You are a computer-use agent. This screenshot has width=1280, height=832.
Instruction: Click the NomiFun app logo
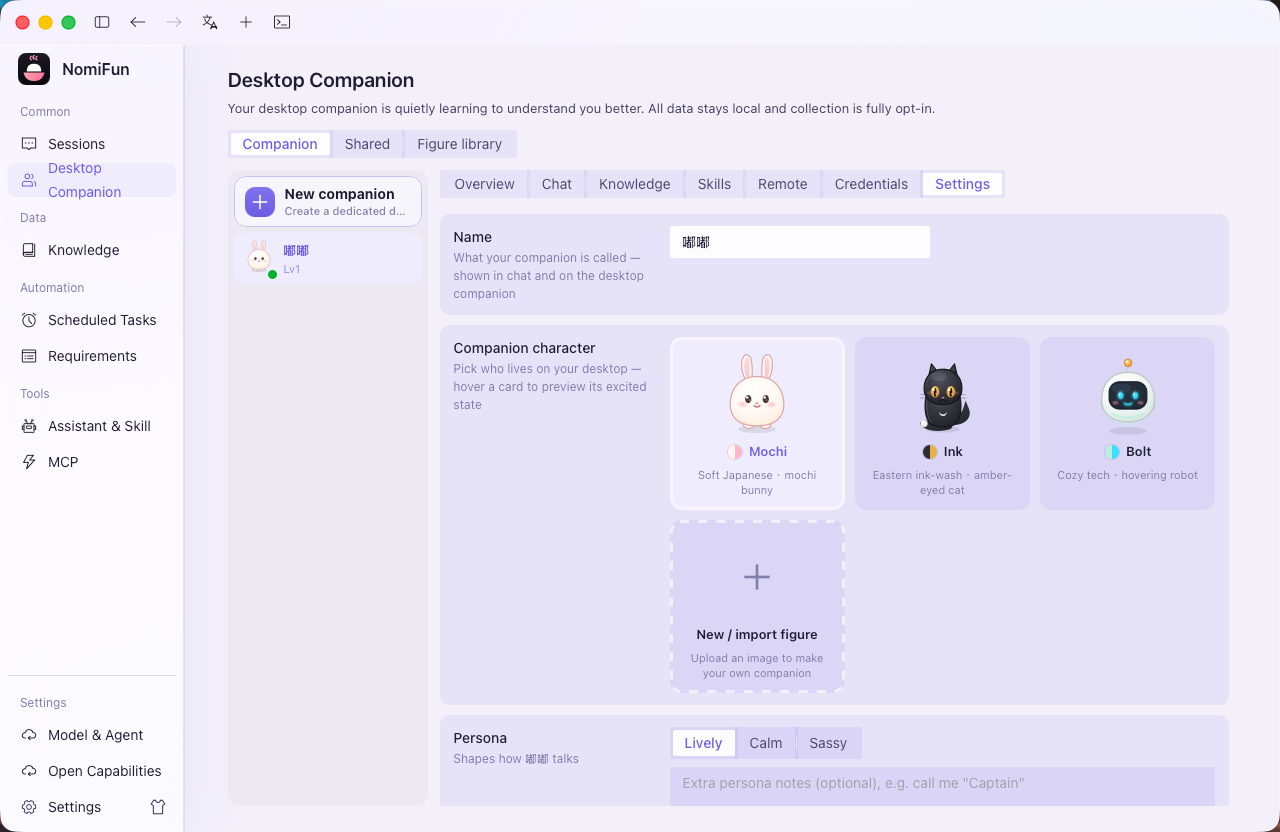point(34,69)
